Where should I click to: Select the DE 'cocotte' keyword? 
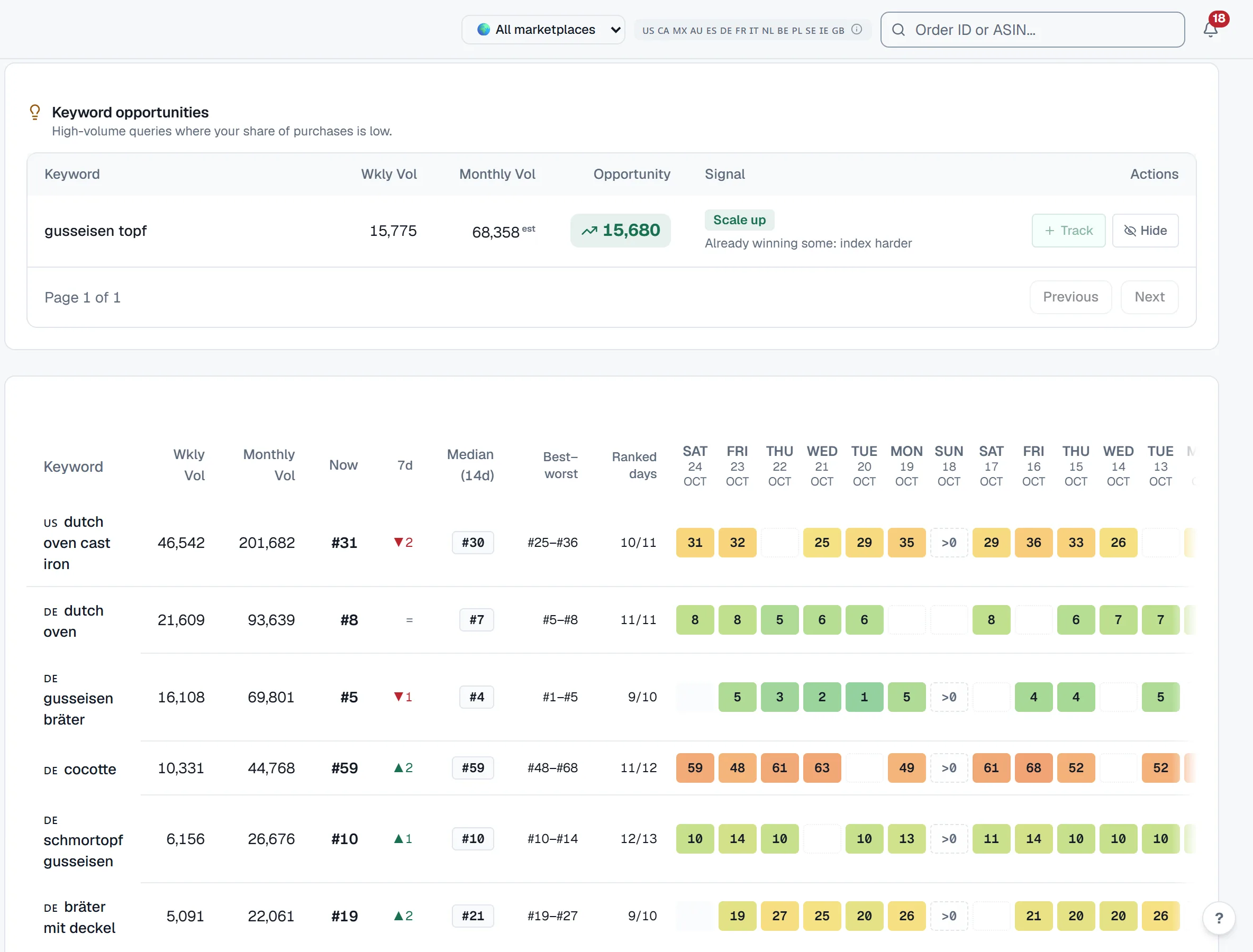(x=80, y=770)
